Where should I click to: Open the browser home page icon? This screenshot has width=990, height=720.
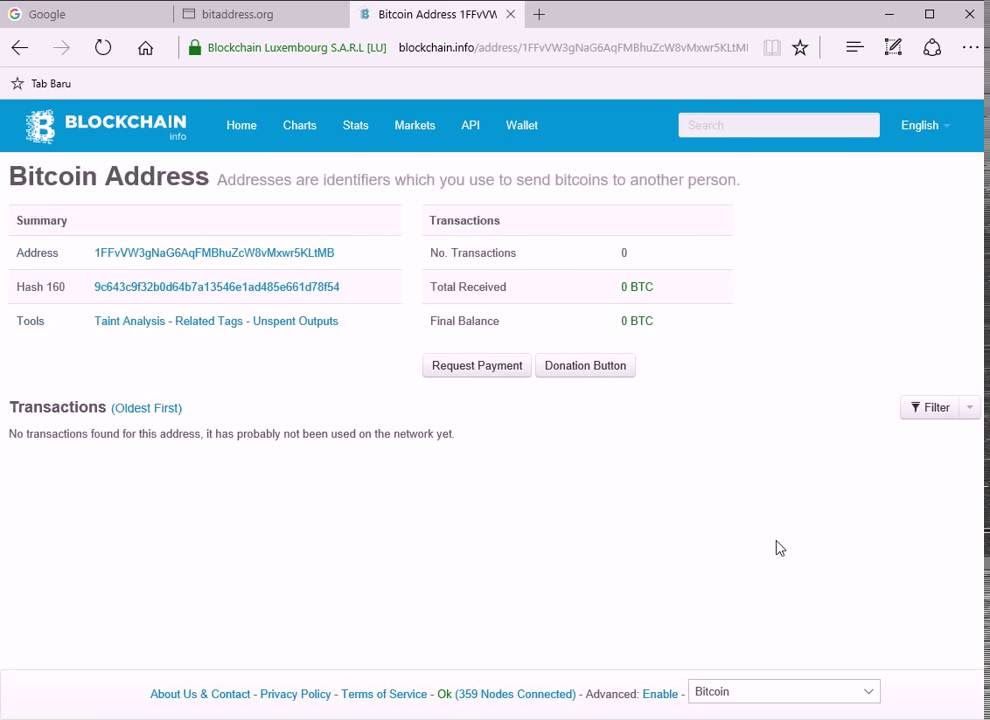[x=145, y=48]
